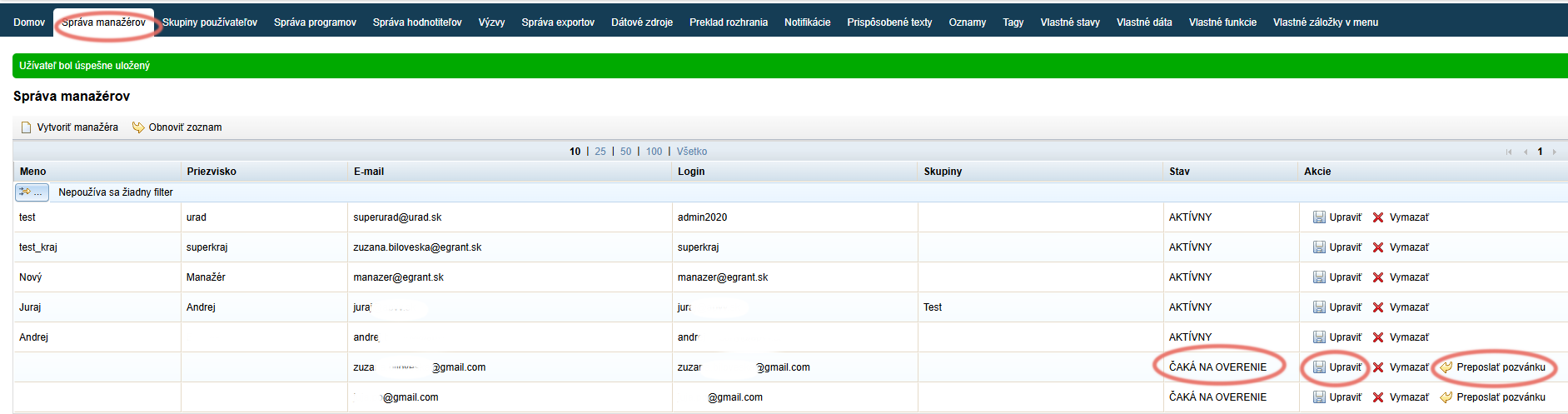Image resolution: width=1568 pixels, height=414 pixels.
Task: Click the save icon next to Upraviť for admin2020
Action: (1319, 217)
